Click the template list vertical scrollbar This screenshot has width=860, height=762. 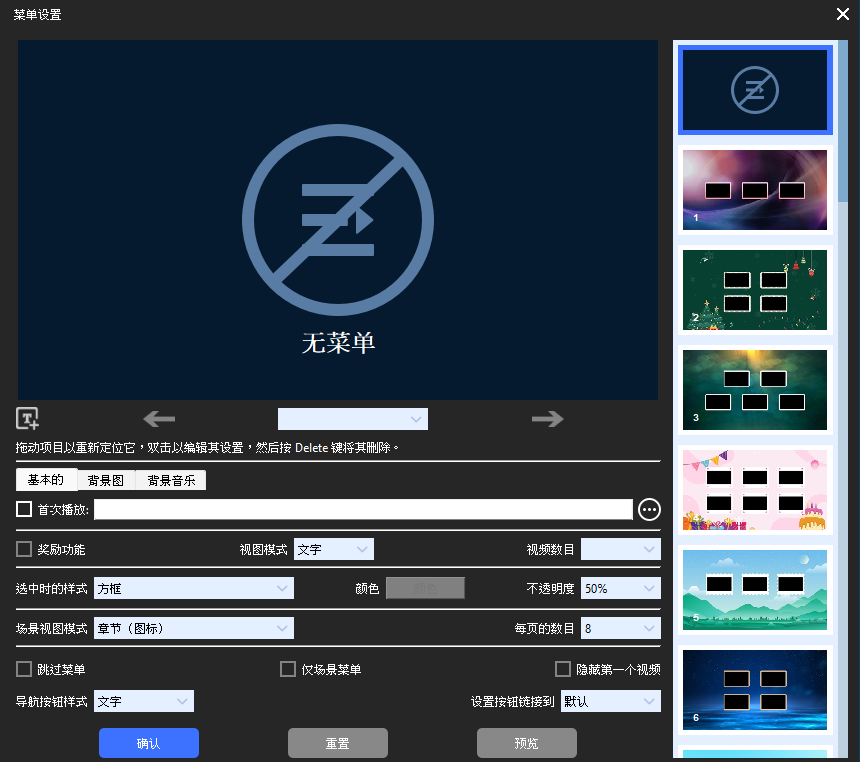click(x=843, y=121)
